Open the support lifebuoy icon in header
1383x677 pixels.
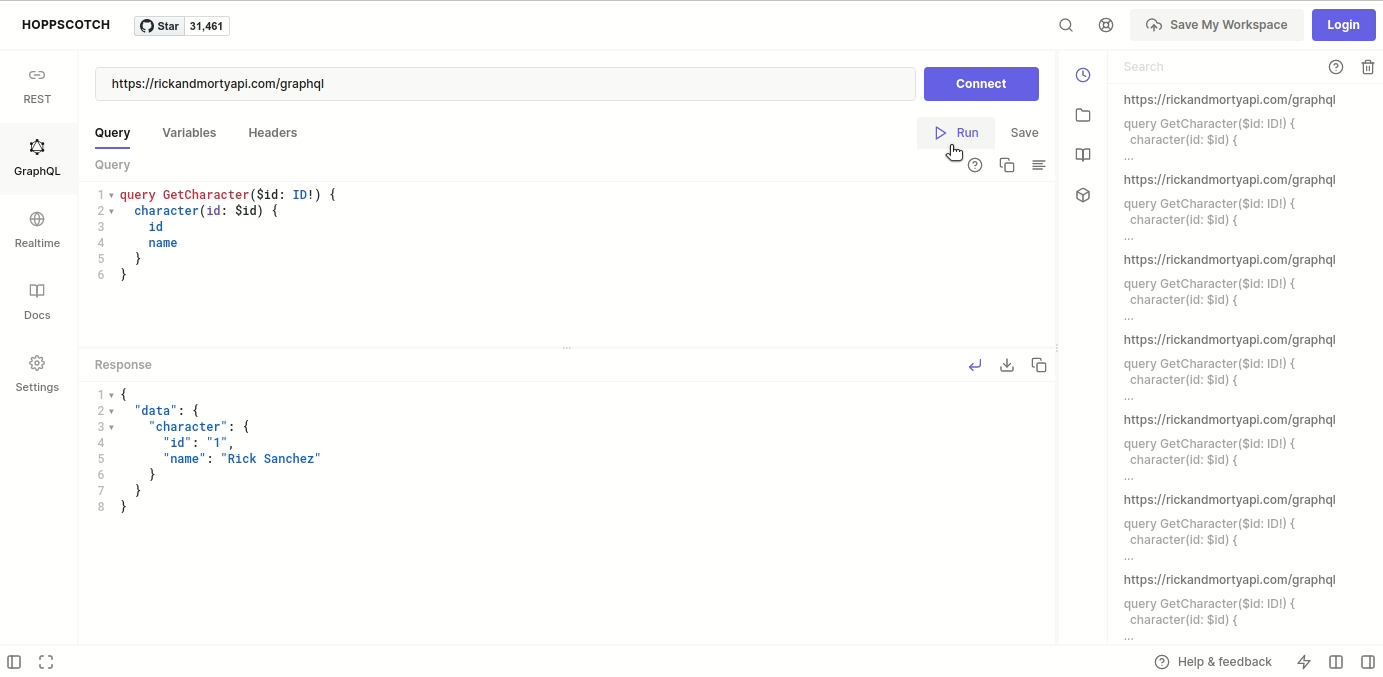(1106, 25)
